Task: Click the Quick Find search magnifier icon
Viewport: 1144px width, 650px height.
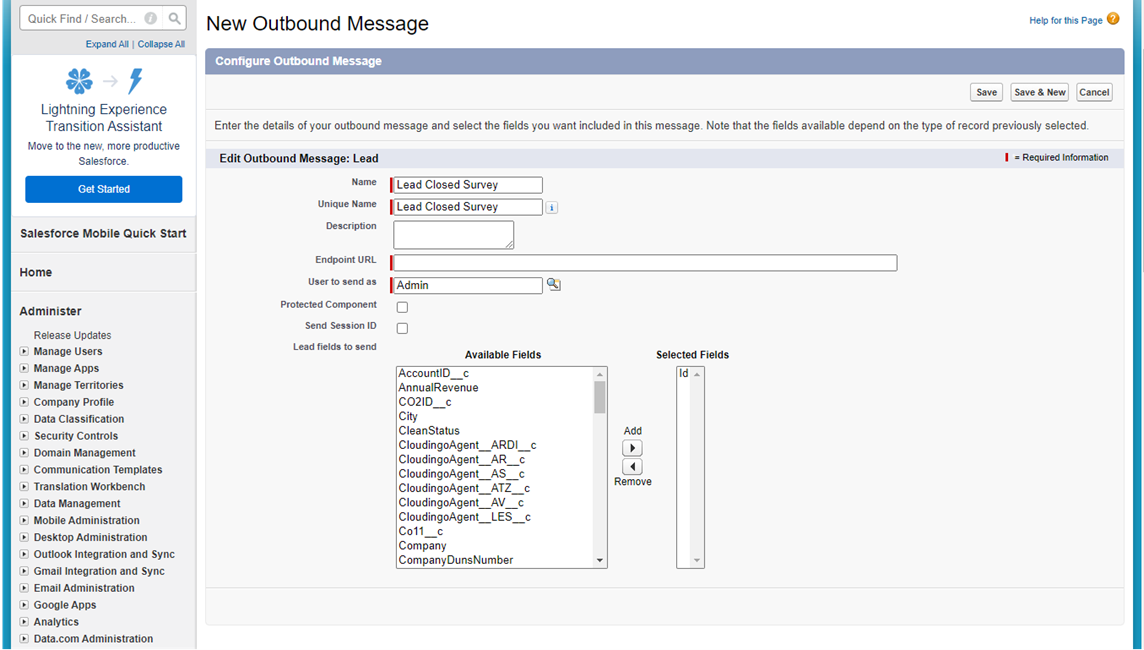Action: (x=175, y=18)
